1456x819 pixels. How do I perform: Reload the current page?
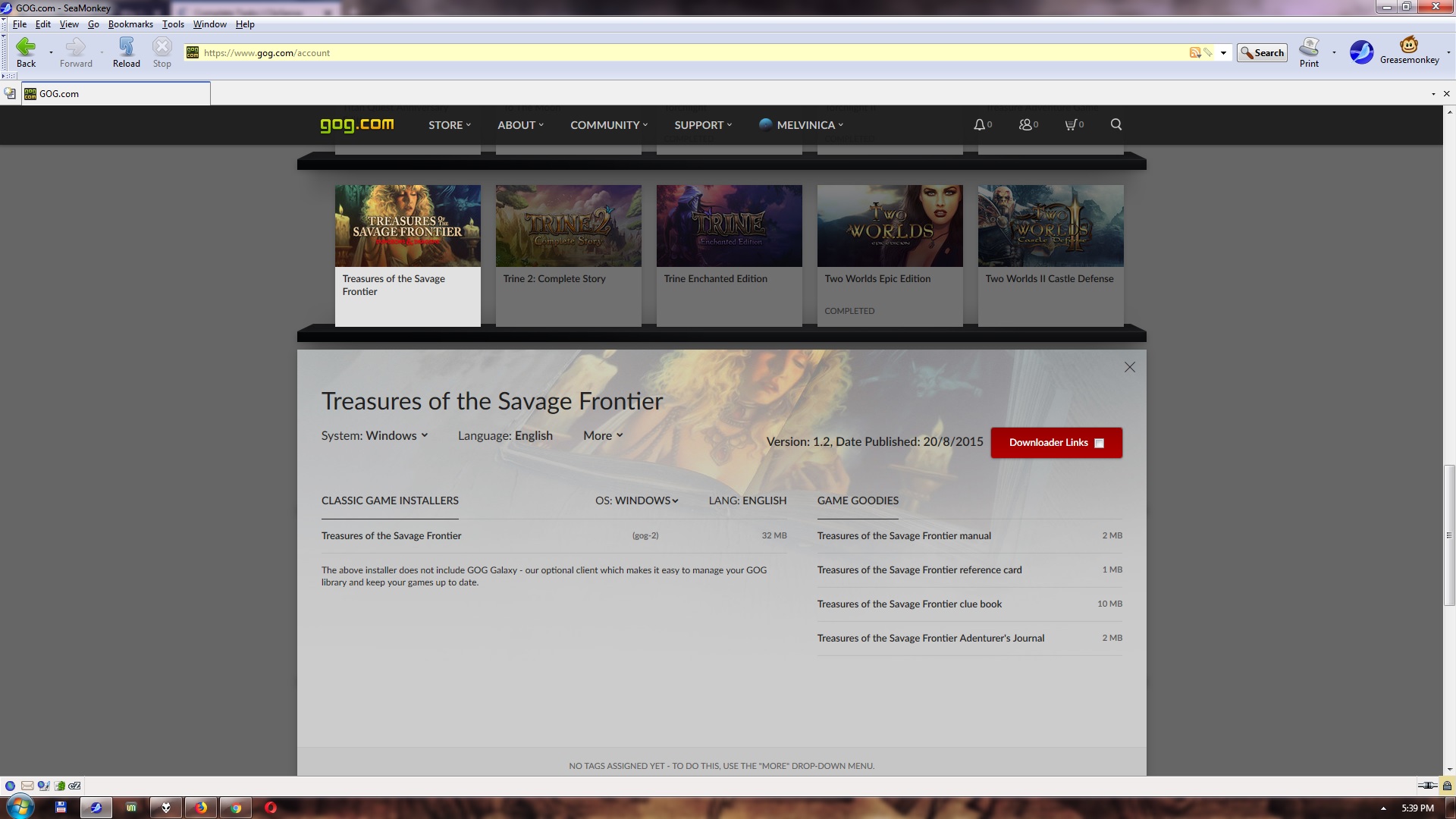click(127, 52)
